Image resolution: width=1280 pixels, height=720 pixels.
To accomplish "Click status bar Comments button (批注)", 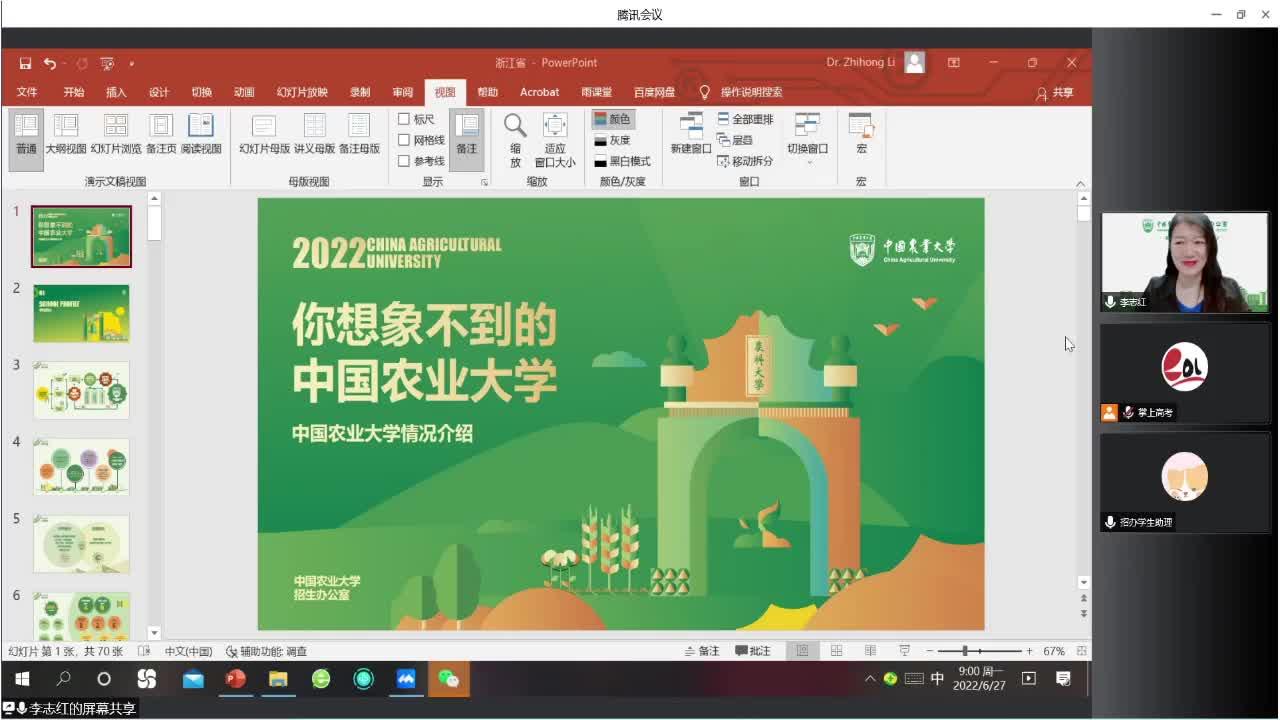I will click(x=753, y=651).
